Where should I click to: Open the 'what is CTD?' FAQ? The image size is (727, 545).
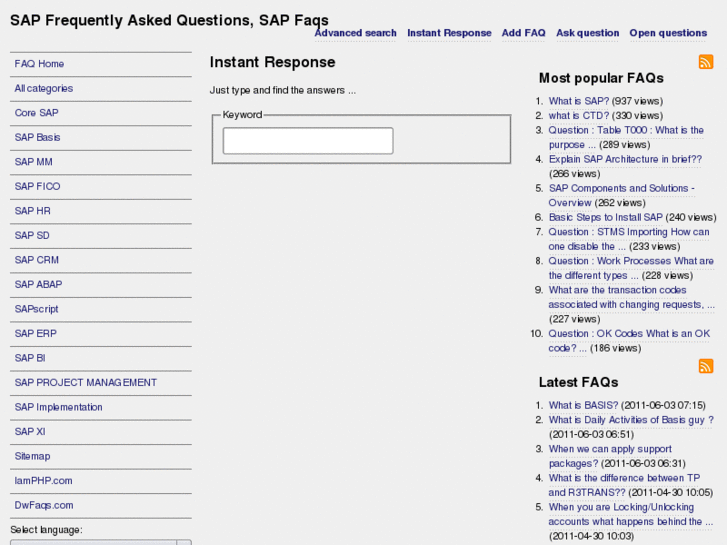579,115
